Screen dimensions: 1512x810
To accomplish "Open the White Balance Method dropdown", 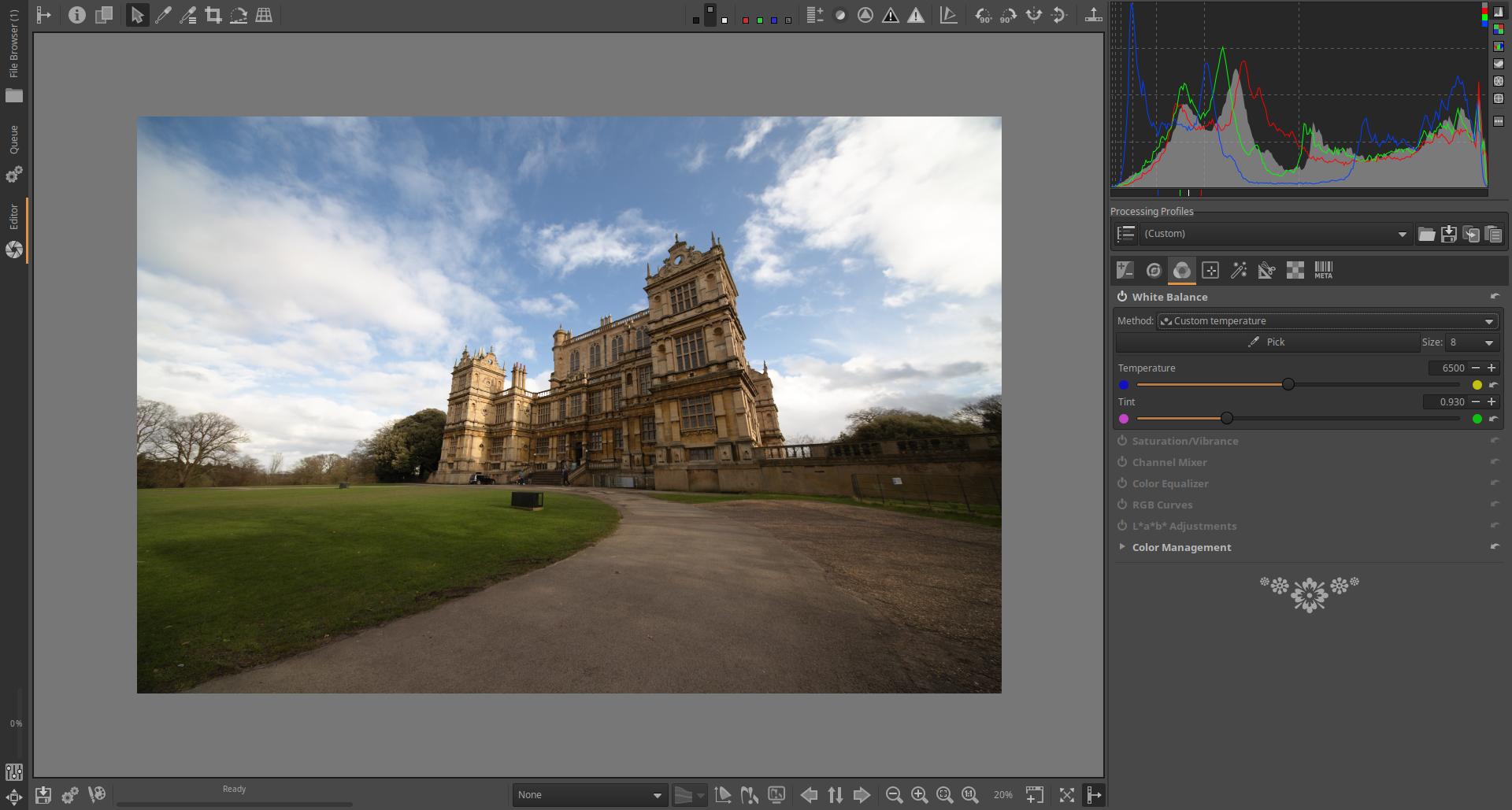I will click(1327, 321).
